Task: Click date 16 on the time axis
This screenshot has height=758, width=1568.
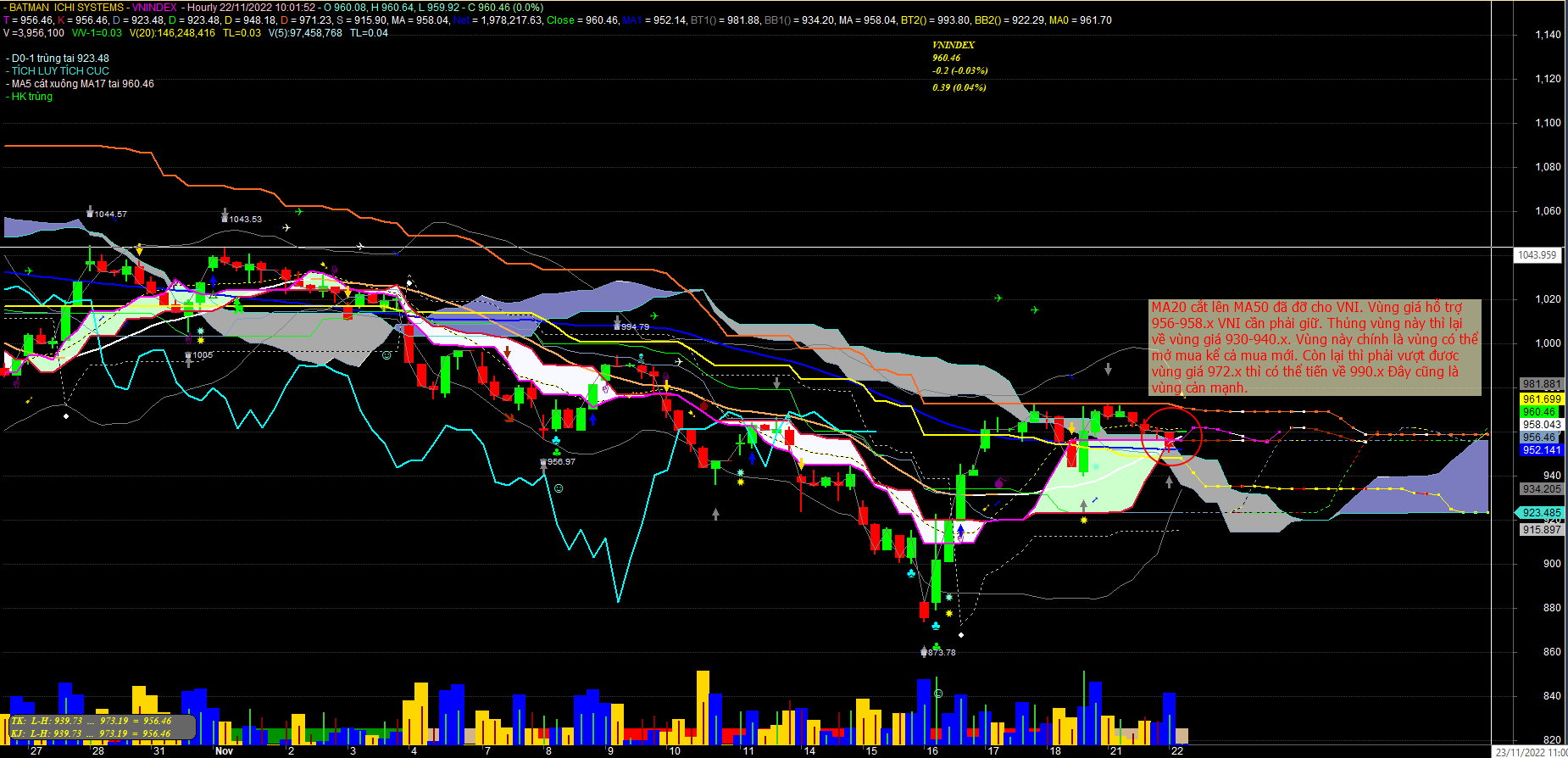Action: point(932,751)
